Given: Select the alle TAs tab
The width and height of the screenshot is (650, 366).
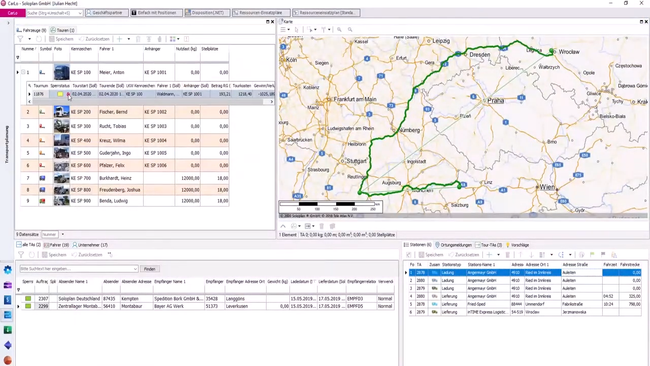Looking at the screenshot, I should click(29, 245).
